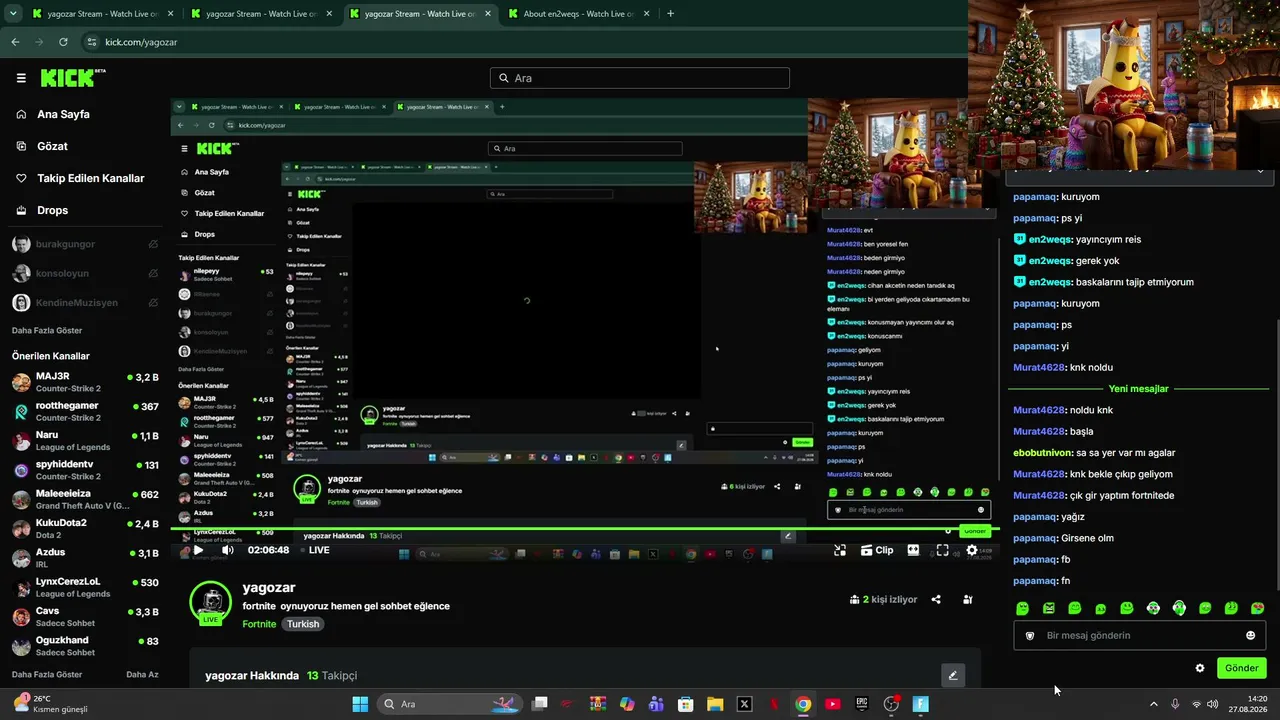Click yagozar's live avatar
Screen dimensions: 1280x720
tap(210, 602)
